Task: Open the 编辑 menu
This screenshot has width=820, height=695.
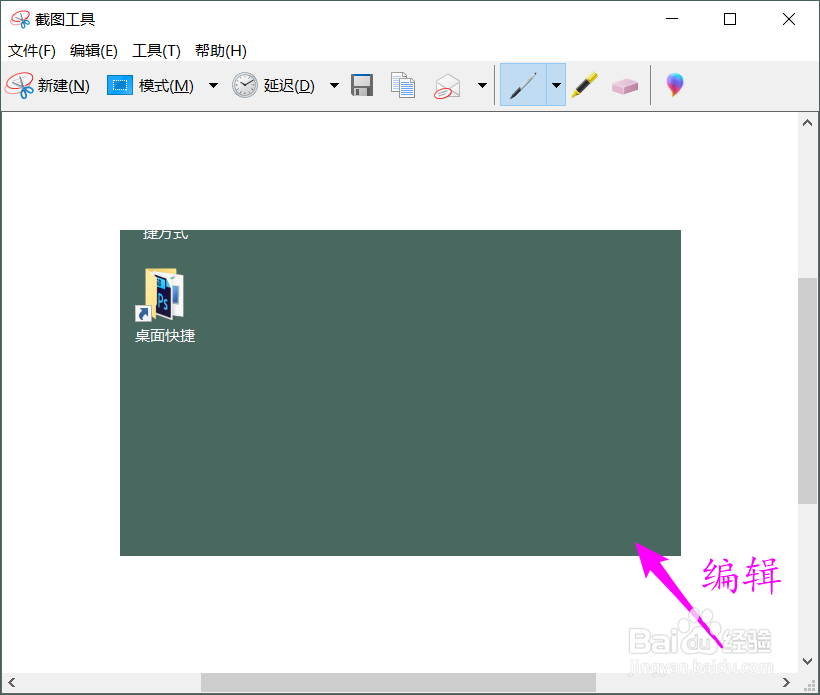Action: (93, 50)
